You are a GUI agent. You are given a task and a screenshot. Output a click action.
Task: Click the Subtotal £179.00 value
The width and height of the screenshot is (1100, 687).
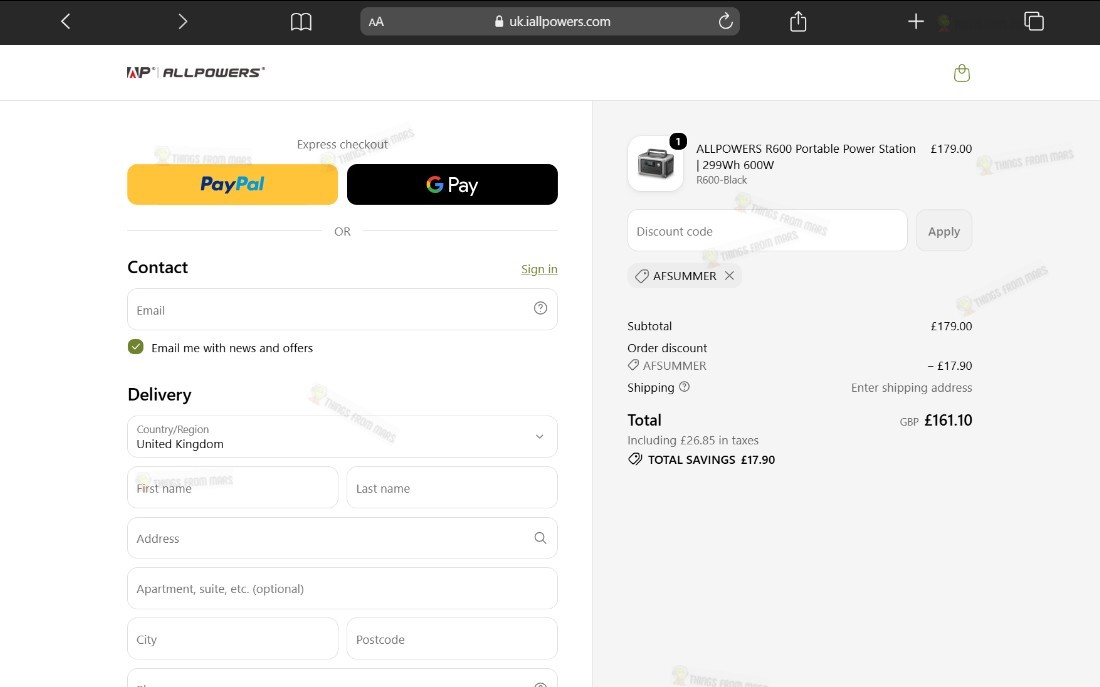pyautogui.click(x=951, y=326)
